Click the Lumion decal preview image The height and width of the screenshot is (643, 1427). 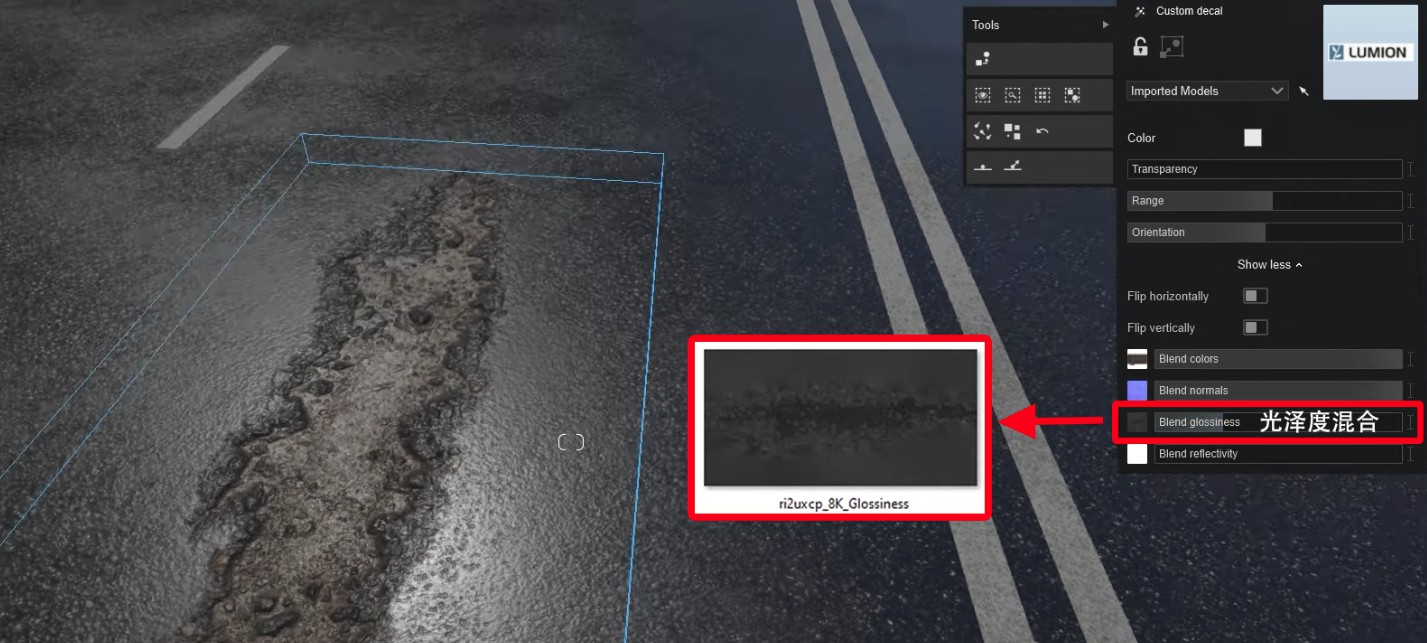1368,52
